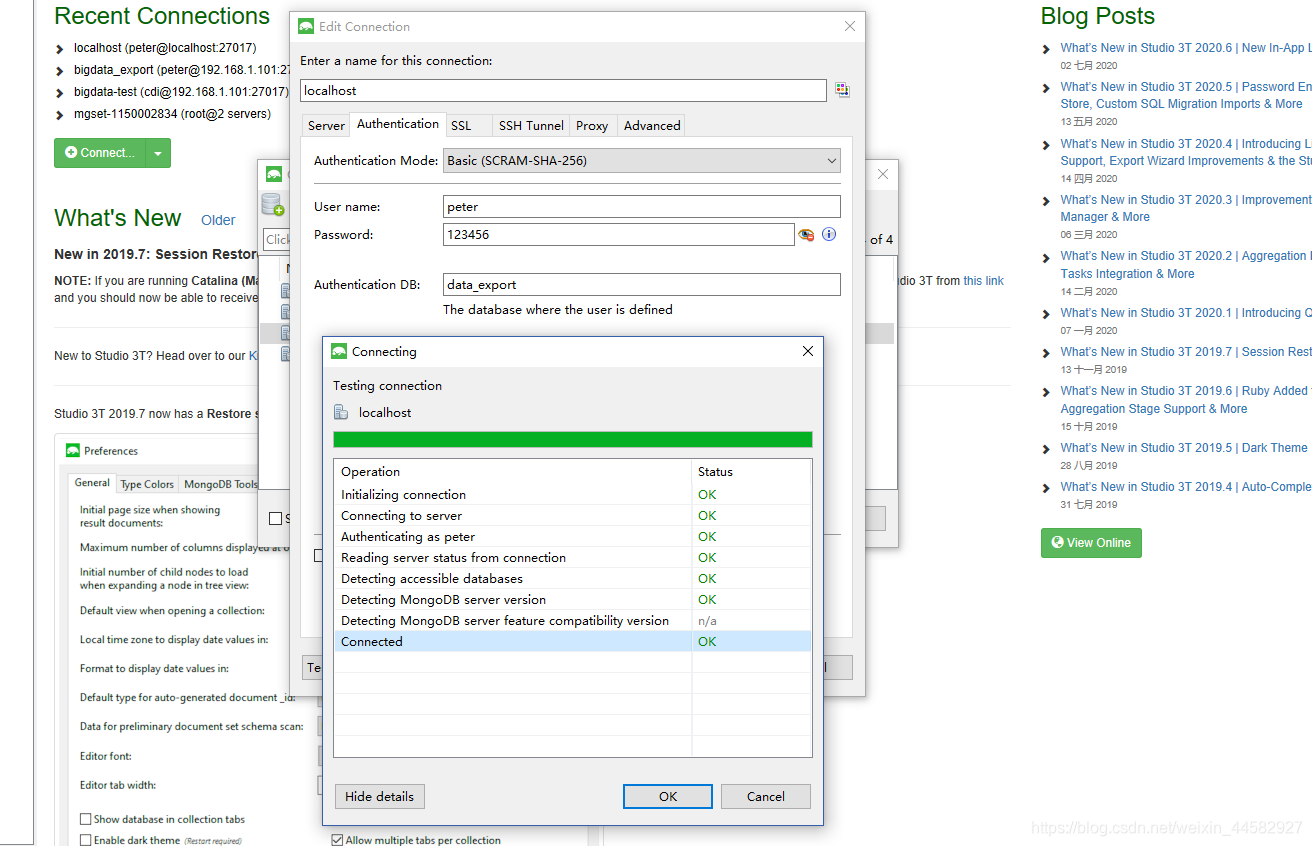The image size is (1312, 846).
Task: Open Studio 3T 2019.4 Auto-Complete blog post
Action: (1185, 487)
